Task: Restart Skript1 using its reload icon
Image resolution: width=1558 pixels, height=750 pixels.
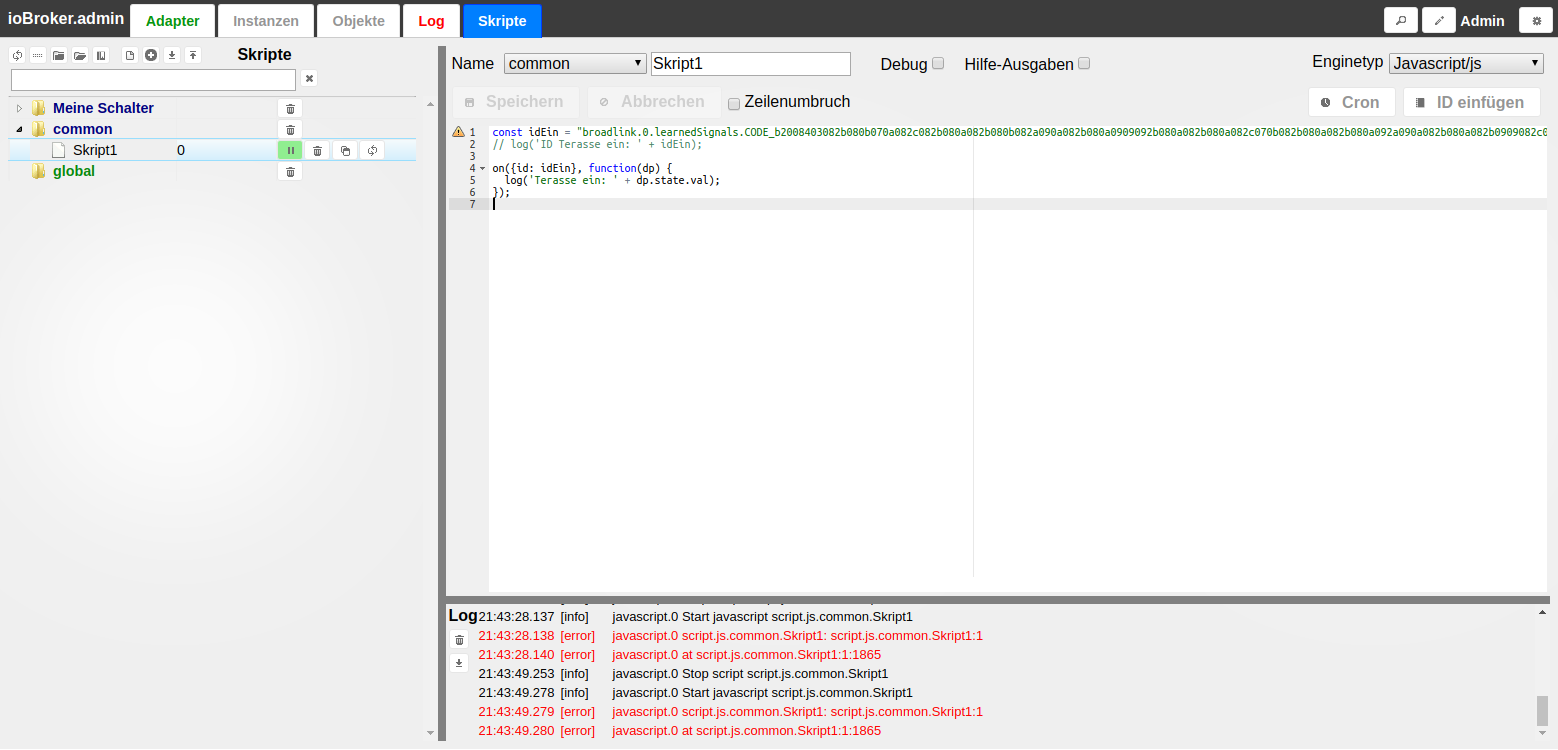Action: click(x=372, y=150)
